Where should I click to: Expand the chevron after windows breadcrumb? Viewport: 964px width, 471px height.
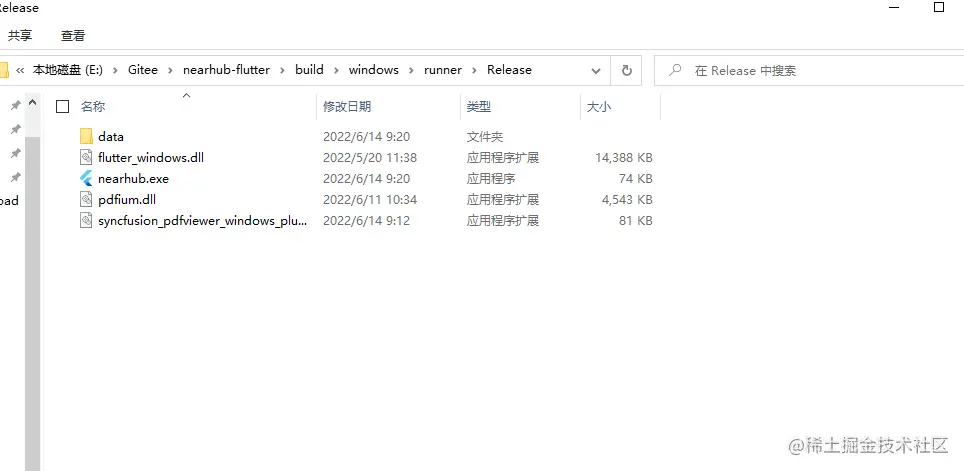coord(411,70)
